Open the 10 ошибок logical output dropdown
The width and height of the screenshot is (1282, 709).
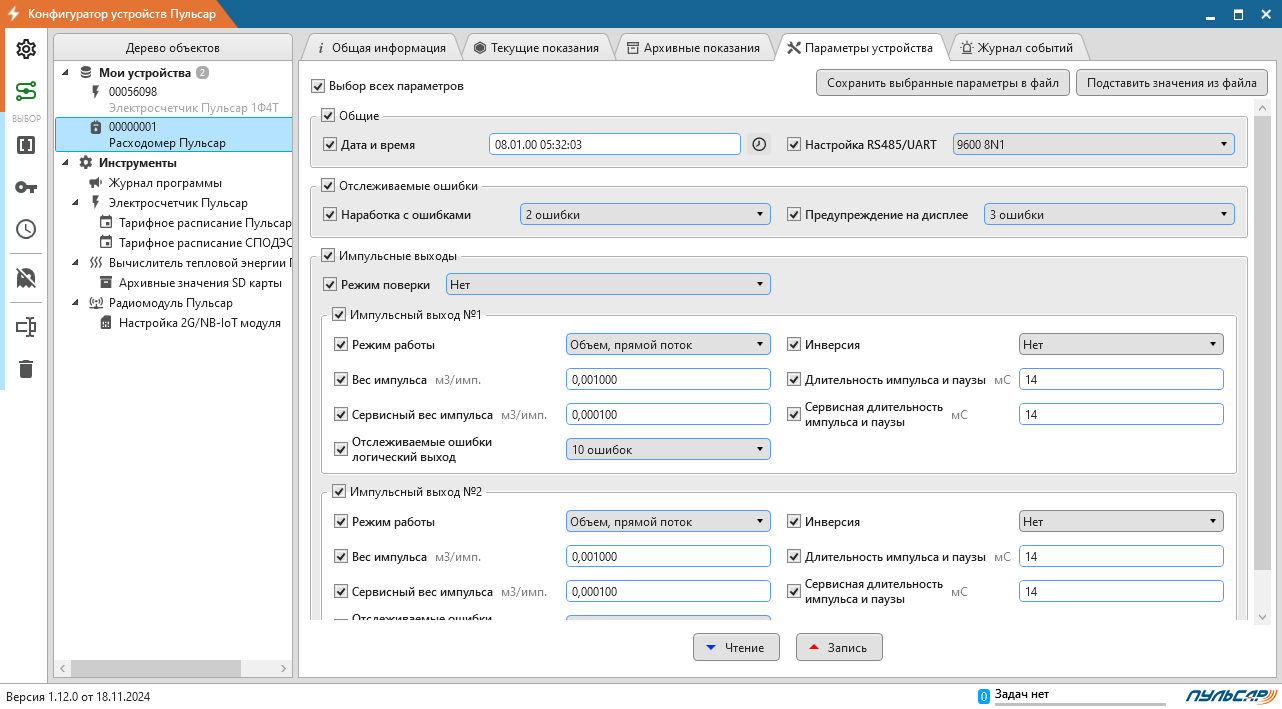pos(668,449)
